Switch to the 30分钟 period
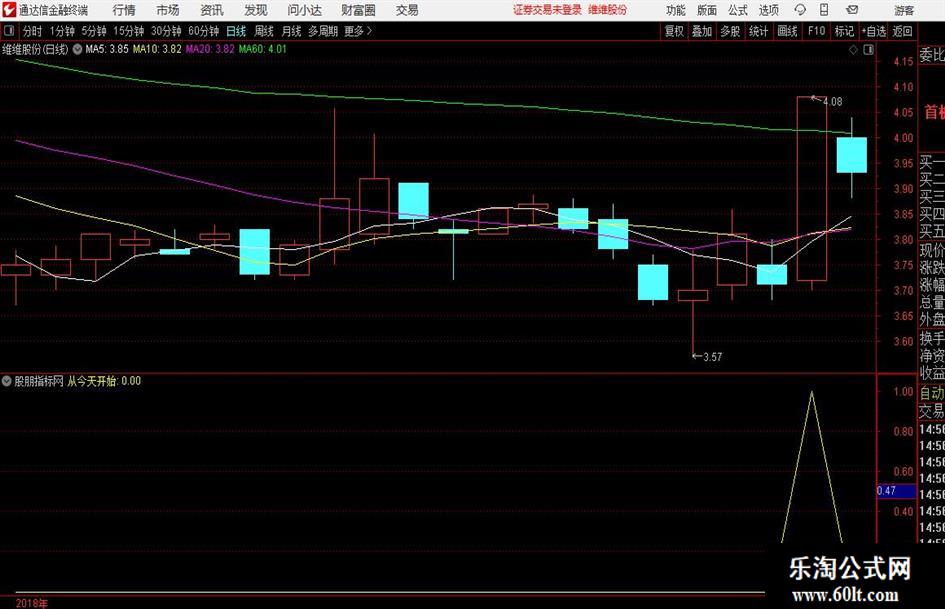 (x=166, y=31)
